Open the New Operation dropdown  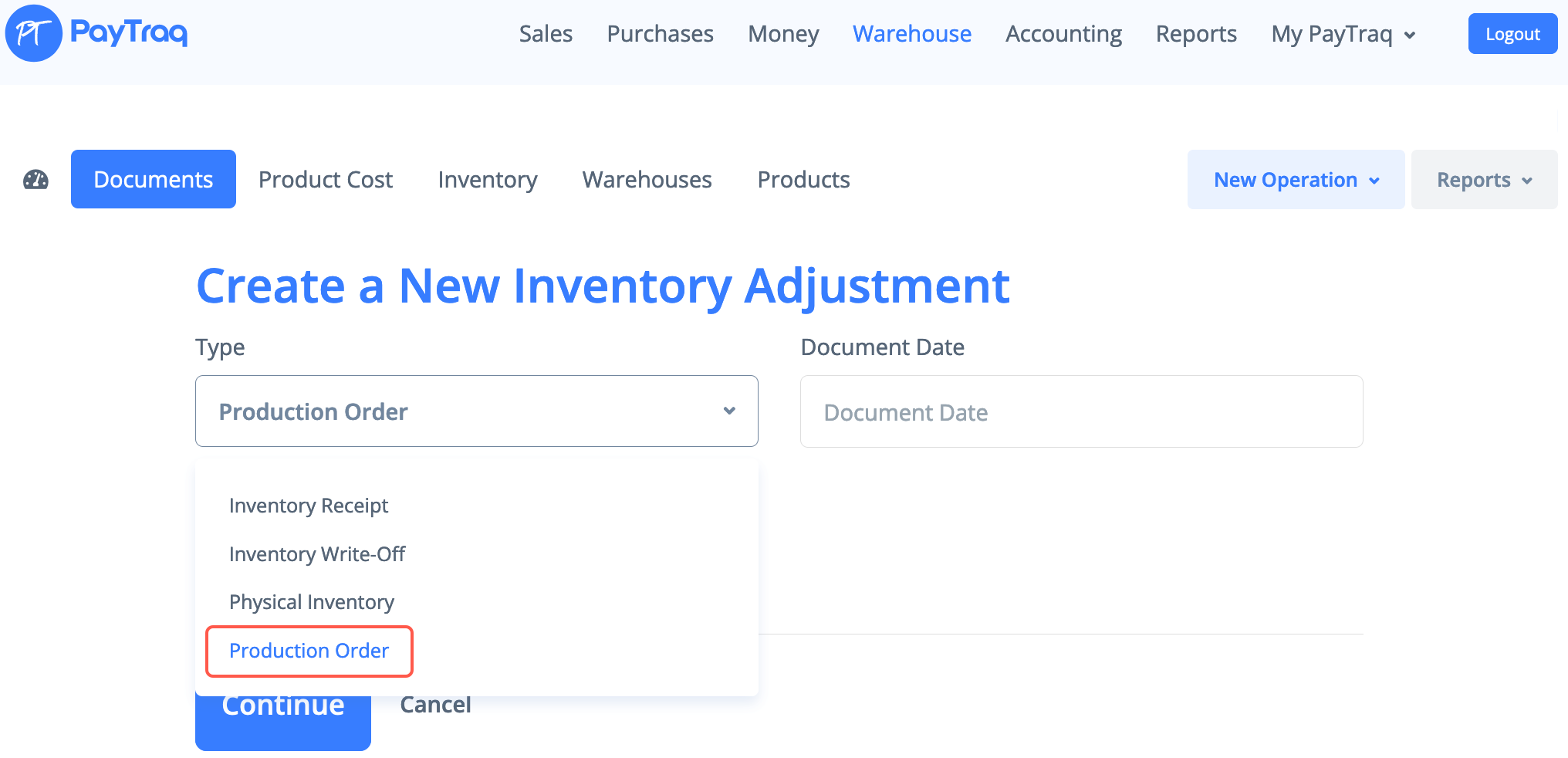(1296, 180)
